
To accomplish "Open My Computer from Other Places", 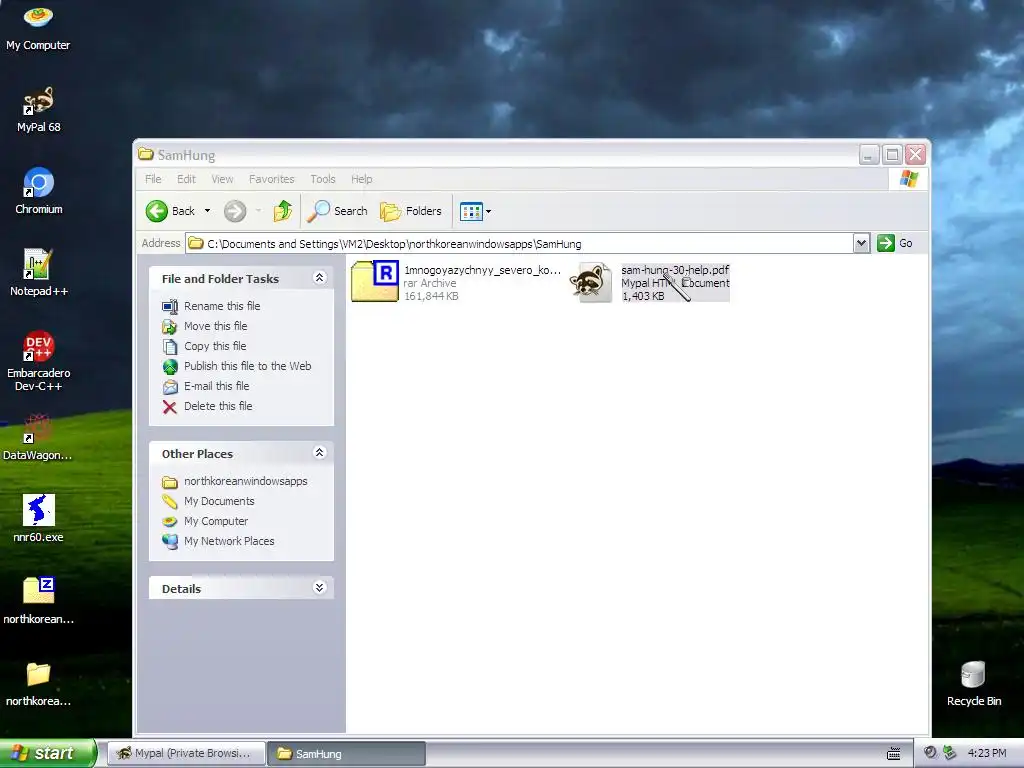I will (216, 521).
